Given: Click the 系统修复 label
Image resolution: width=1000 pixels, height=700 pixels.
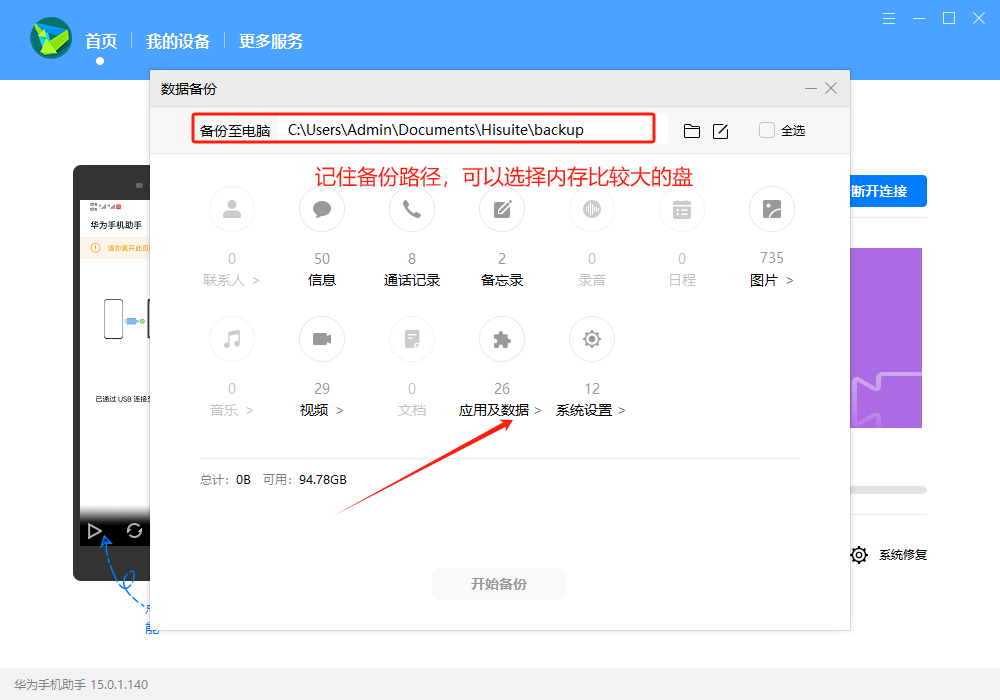Looking at the screenshot, I should pos(902,555).
